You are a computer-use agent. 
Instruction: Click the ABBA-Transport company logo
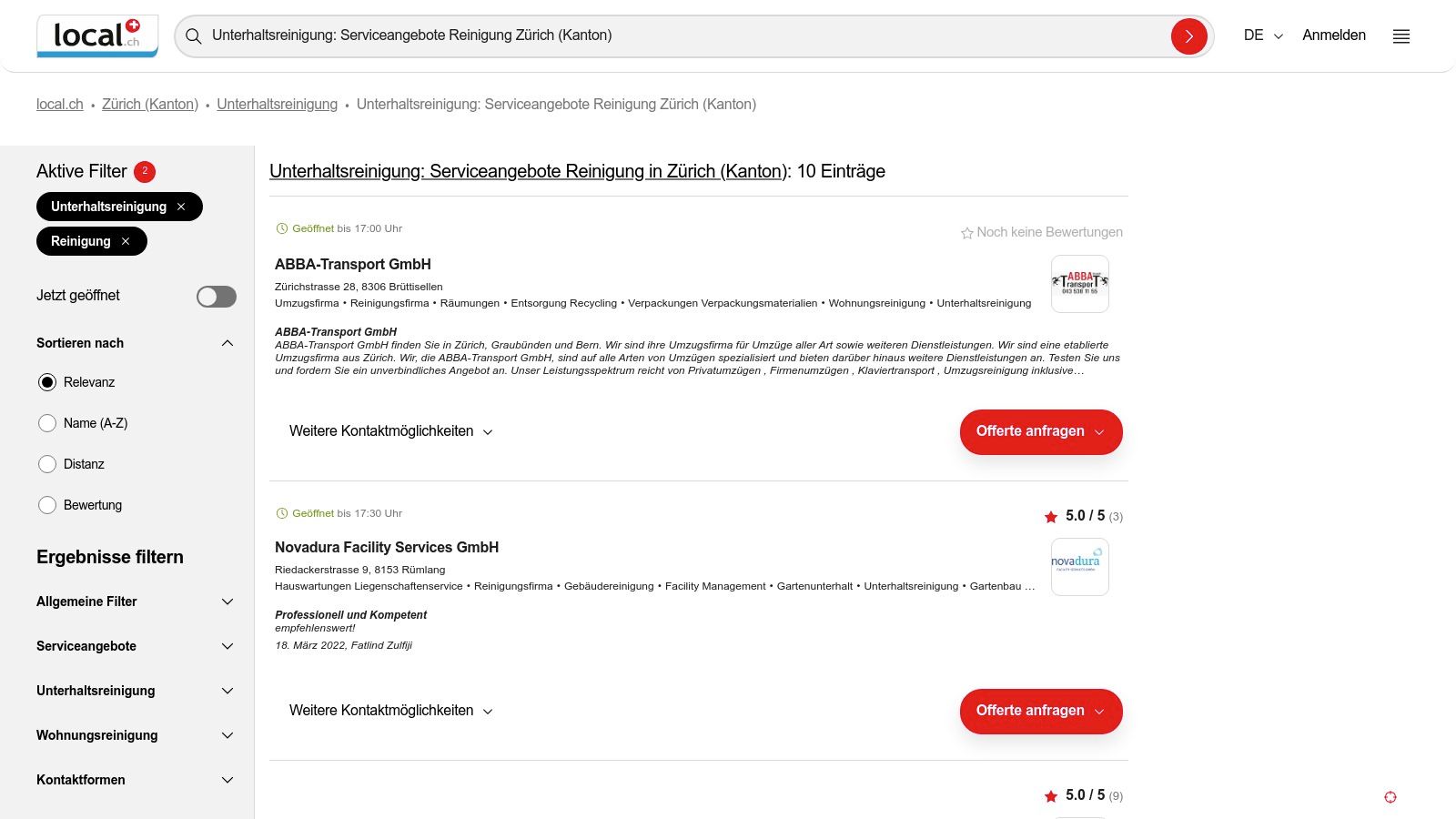[1080, 284]
